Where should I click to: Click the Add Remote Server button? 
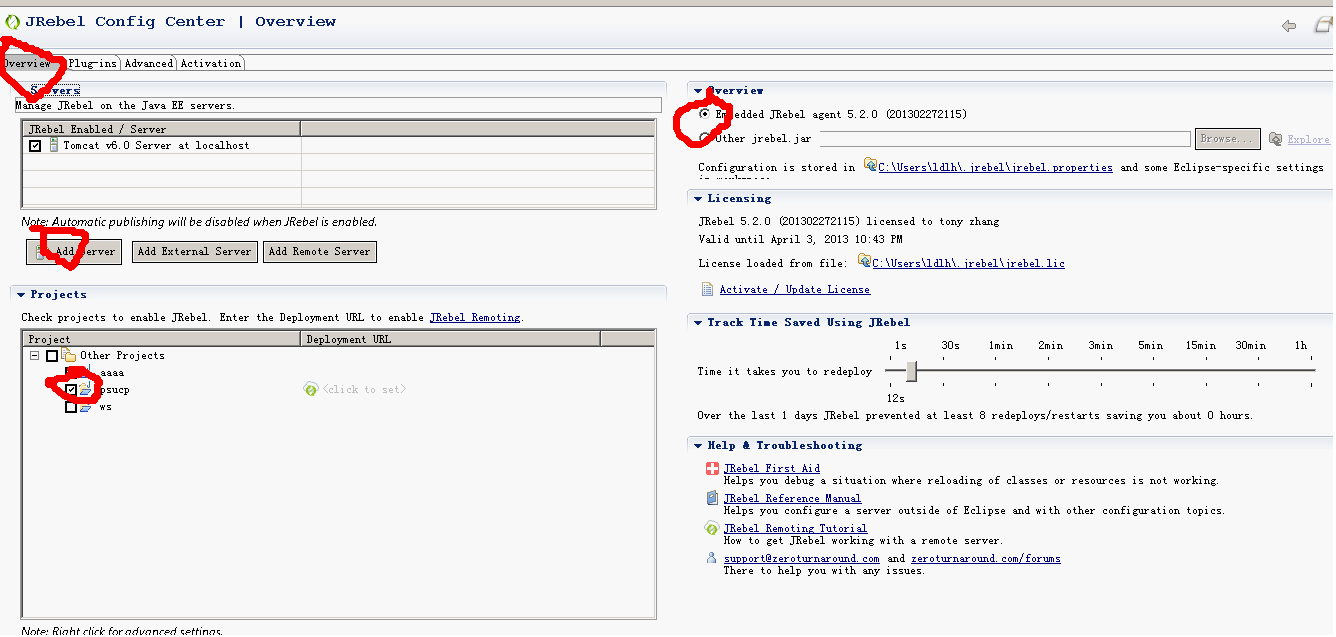tap(320, 251)
